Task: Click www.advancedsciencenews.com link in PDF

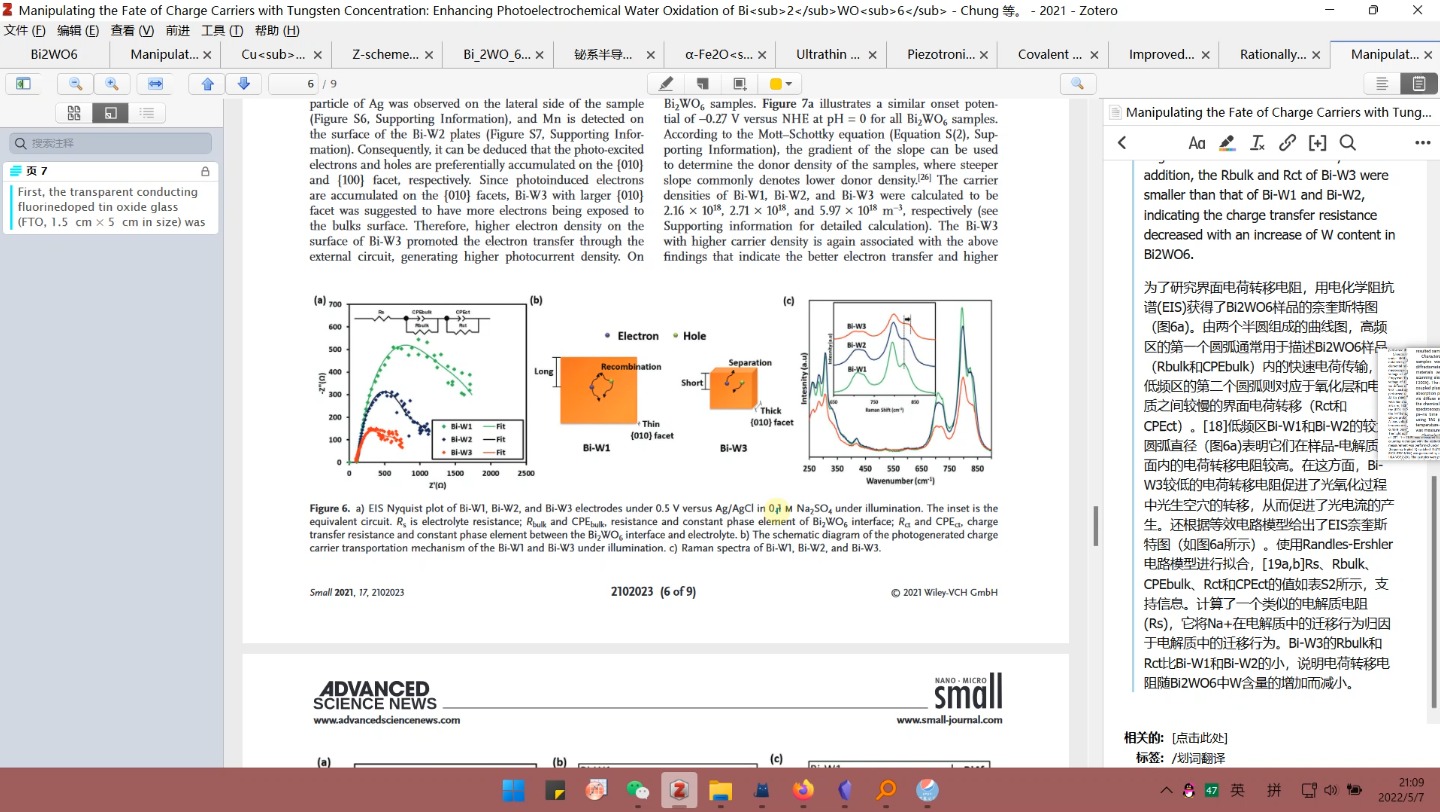Action: click(x=386, y=720)
